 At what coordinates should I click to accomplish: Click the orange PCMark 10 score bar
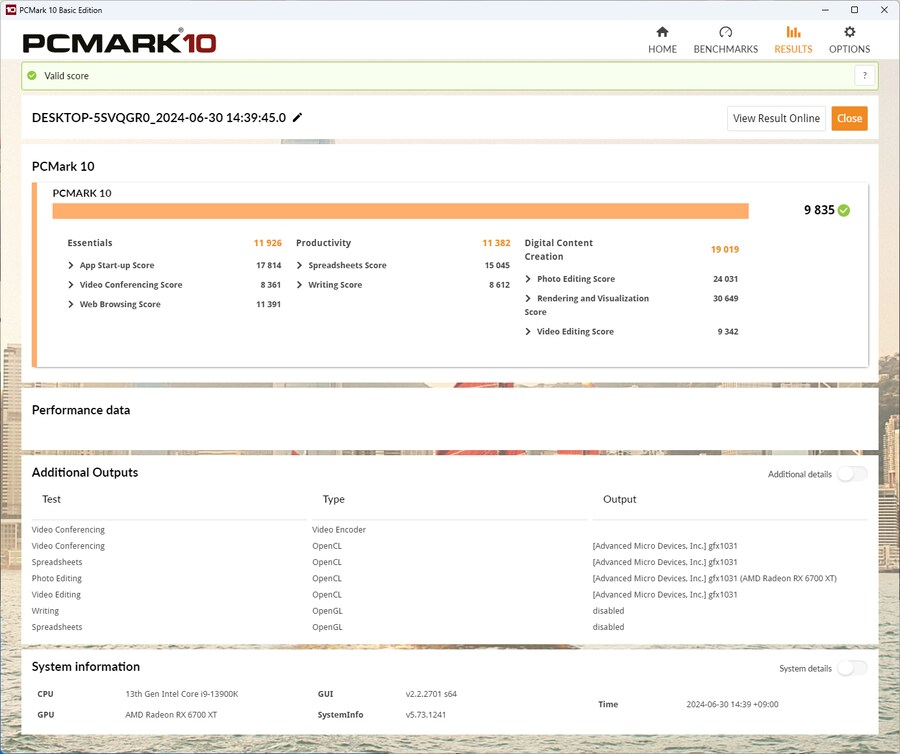(x=400, y=211)
